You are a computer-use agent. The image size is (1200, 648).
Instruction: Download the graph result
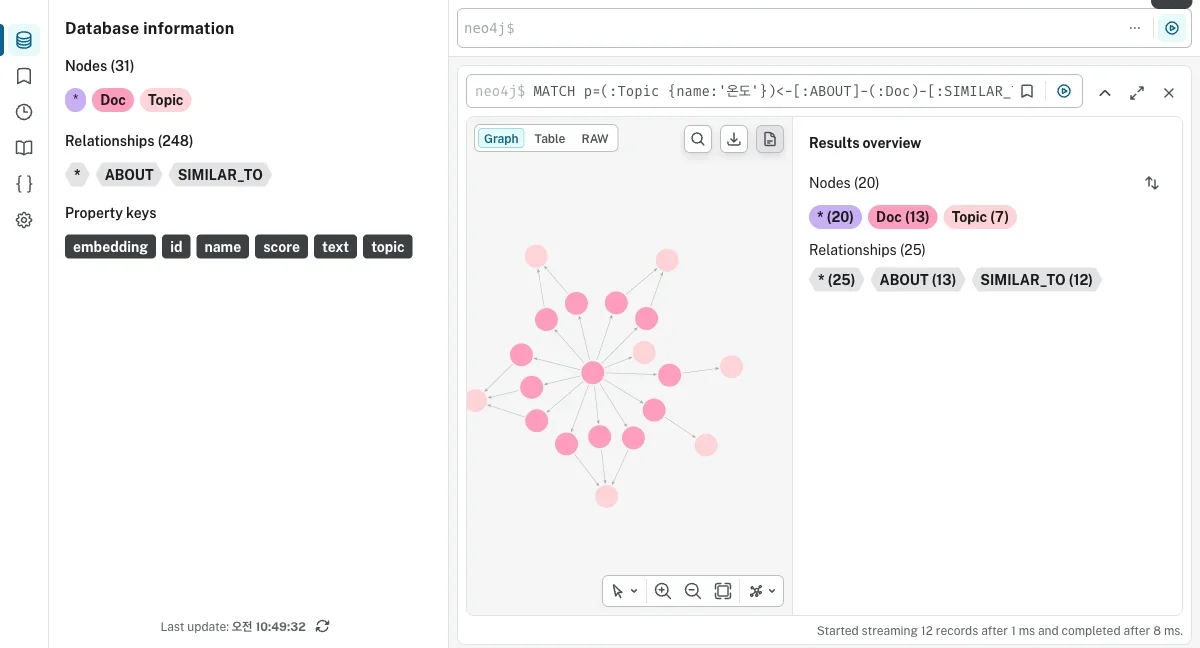(734, 139)
